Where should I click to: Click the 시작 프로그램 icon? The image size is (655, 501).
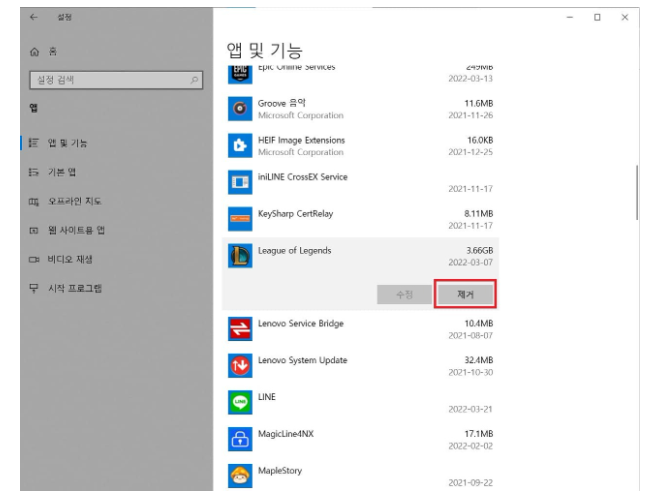coord(34,288)
